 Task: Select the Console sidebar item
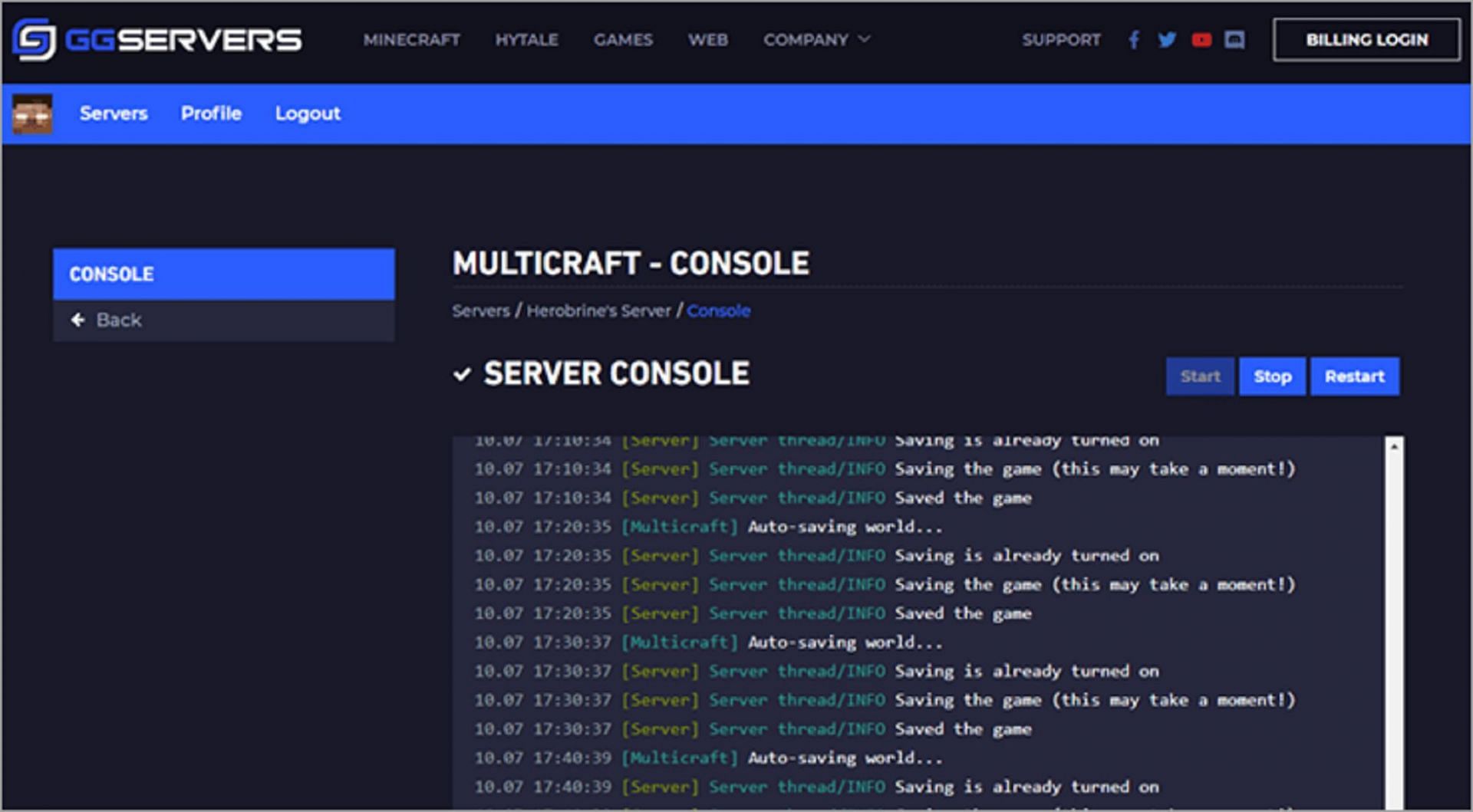pyautogui.click(x=224, y=274)
